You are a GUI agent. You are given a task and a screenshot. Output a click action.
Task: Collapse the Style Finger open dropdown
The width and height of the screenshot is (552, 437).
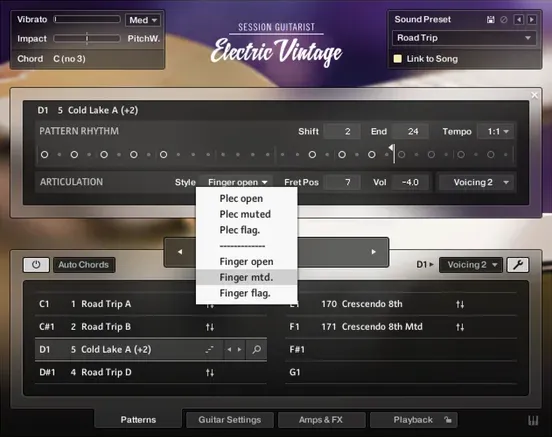click(x=237, y=182)
